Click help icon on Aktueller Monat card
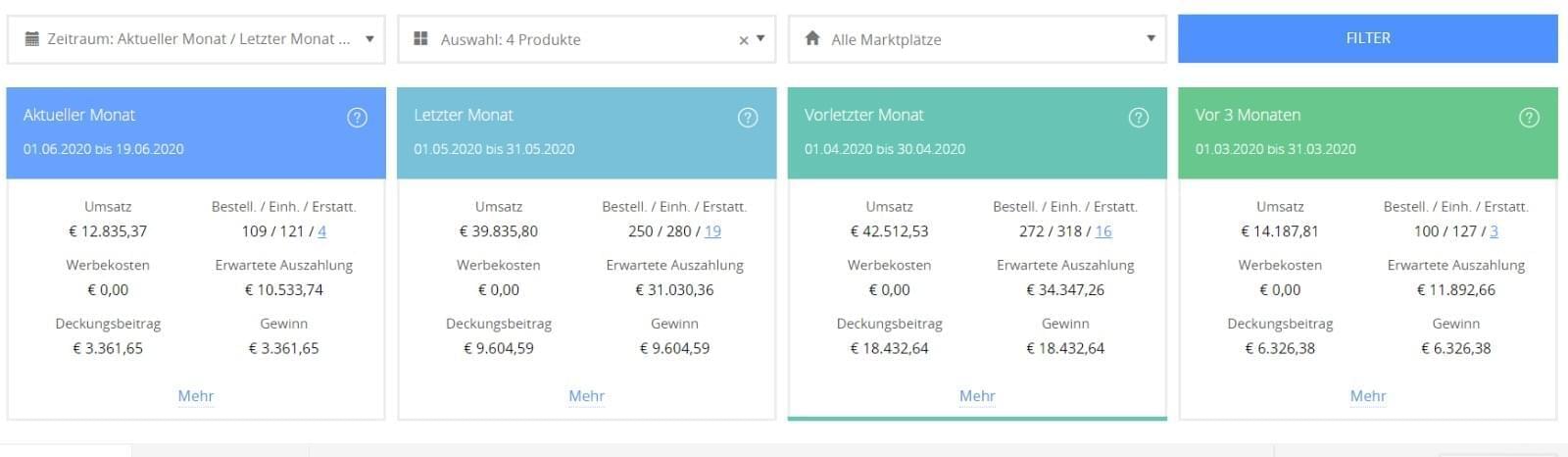The width and height of the screenshot is (1568, 457). (357, 118)
